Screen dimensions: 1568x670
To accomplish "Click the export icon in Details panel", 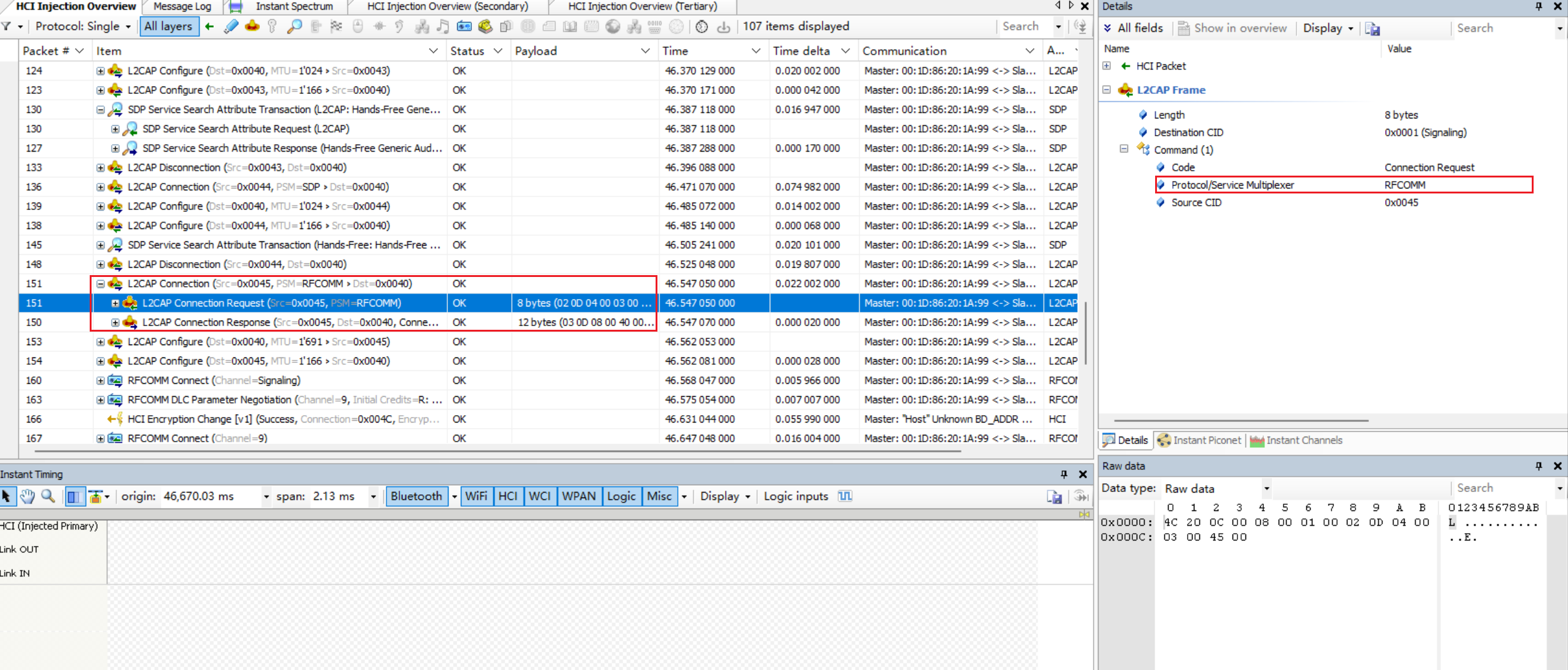I will [1373, 28].
